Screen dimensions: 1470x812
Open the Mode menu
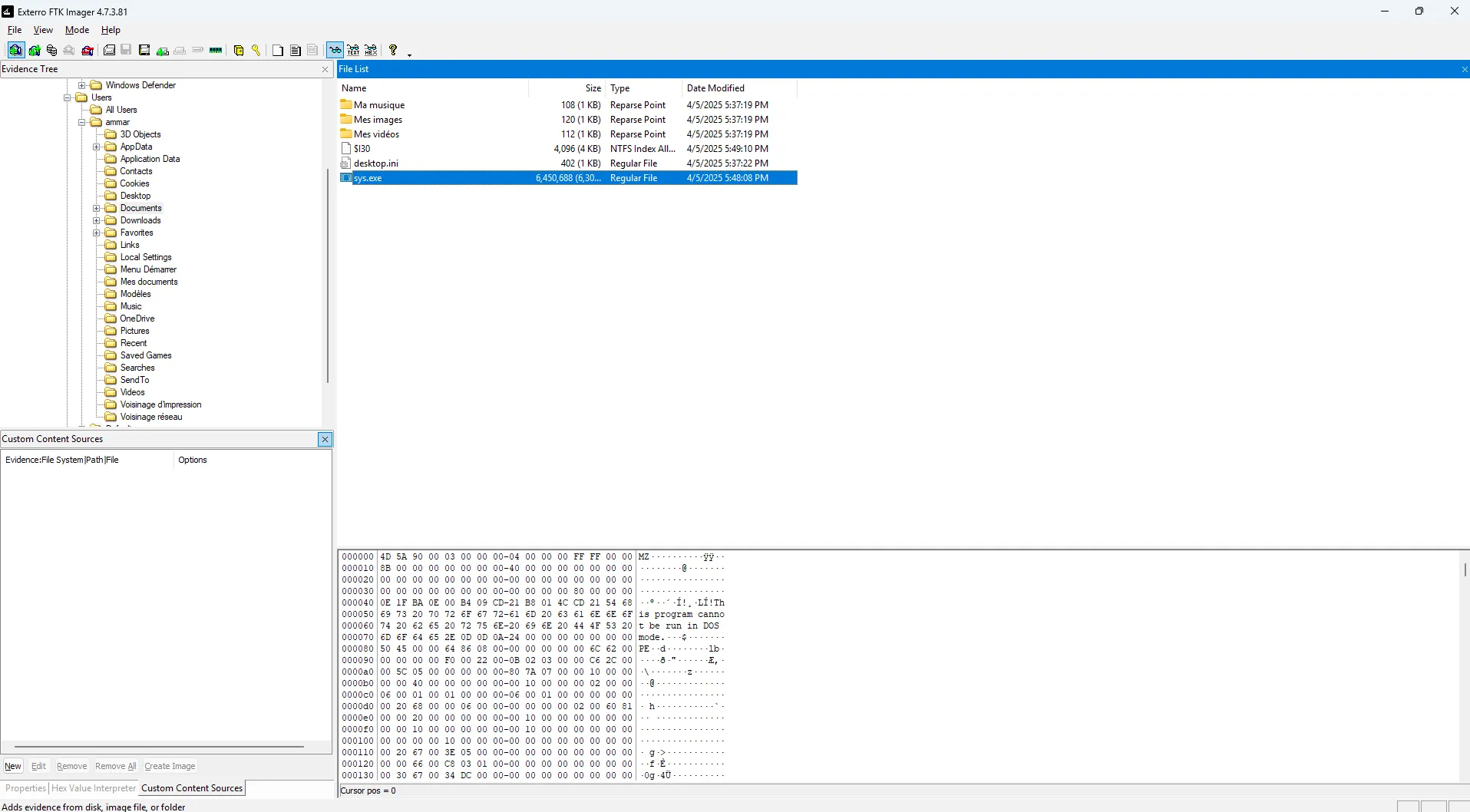pyautogui.click(x=77, y=30)
